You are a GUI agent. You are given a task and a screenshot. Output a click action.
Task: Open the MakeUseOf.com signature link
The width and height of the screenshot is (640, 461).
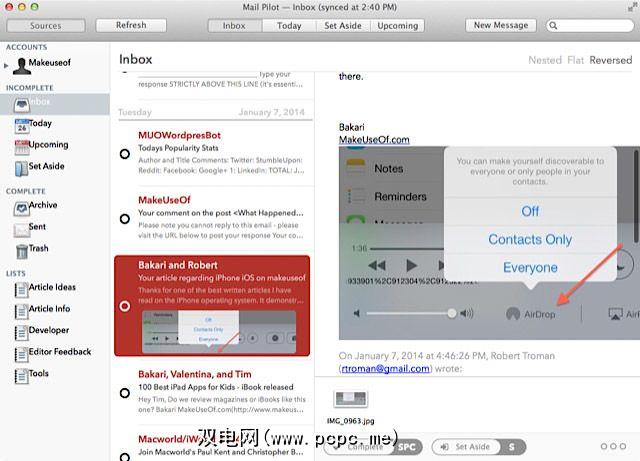[374, 140]
